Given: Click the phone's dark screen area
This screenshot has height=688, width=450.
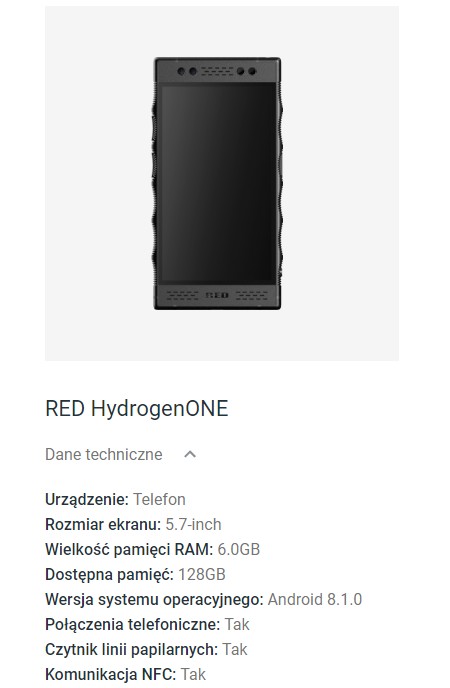Looking at the screenshot, I should pos(218,182).
